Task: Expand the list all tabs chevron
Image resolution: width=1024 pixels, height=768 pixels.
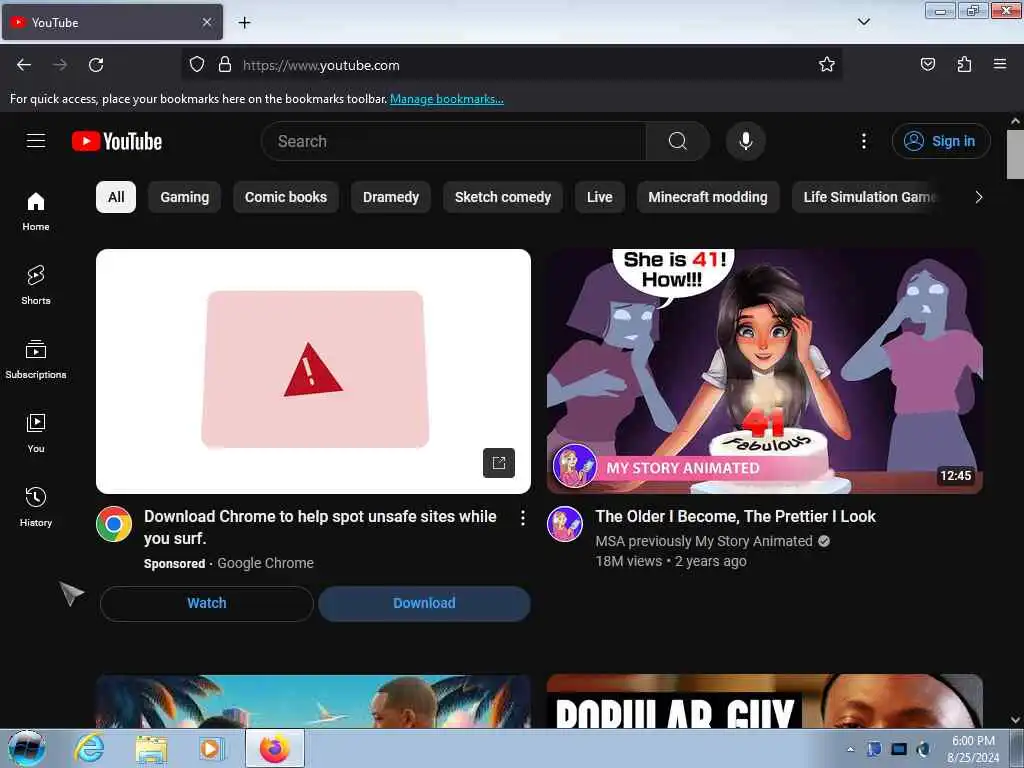Action: (x=863, y=22)
